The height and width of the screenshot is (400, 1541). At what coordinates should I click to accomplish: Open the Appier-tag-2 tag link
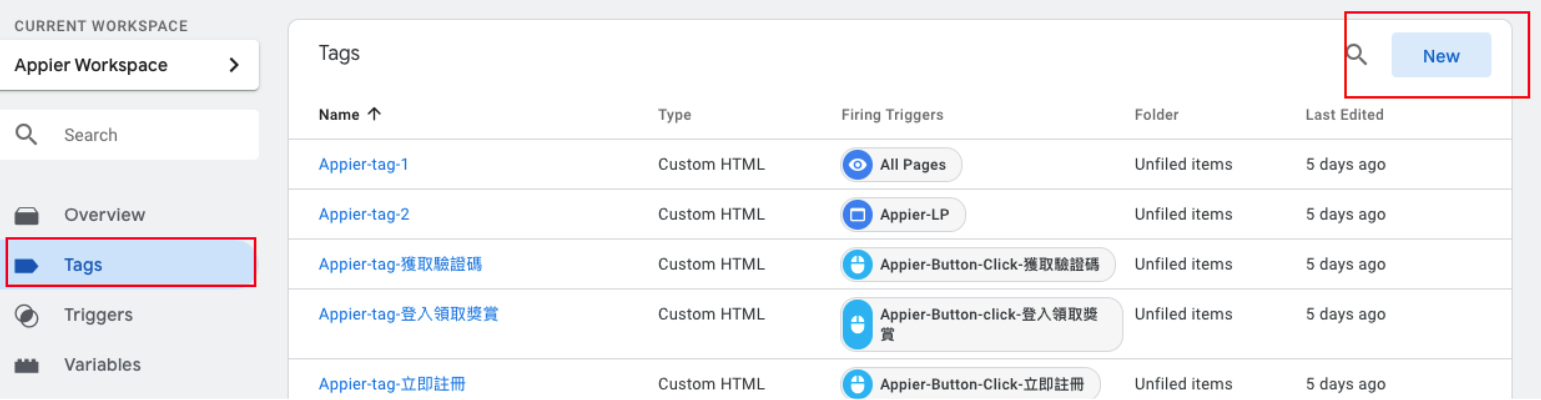coord(364,214)
